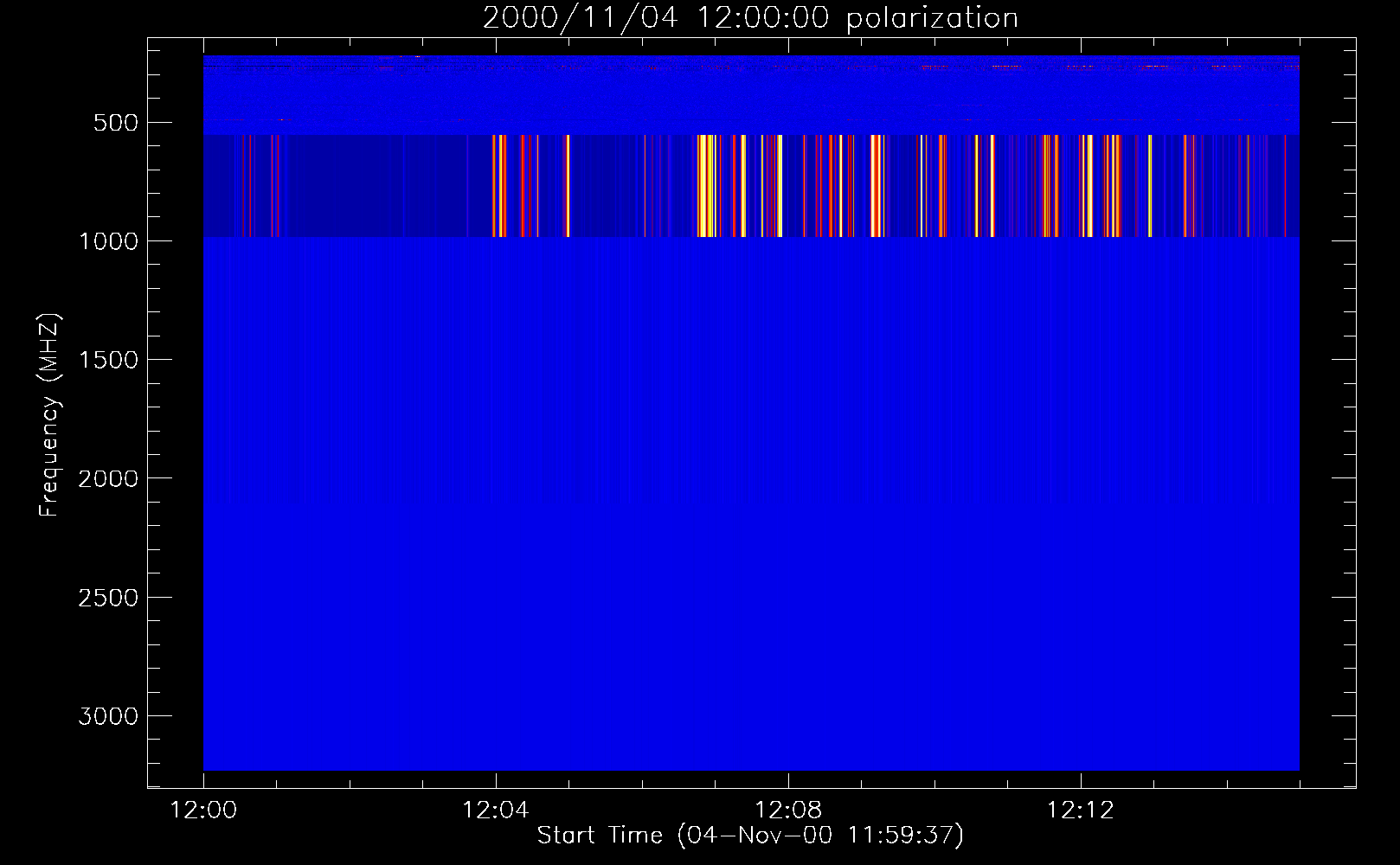The image size is (1400, 865).
Task: Click the 12:04 time tick label
Action: click(496, 811)
